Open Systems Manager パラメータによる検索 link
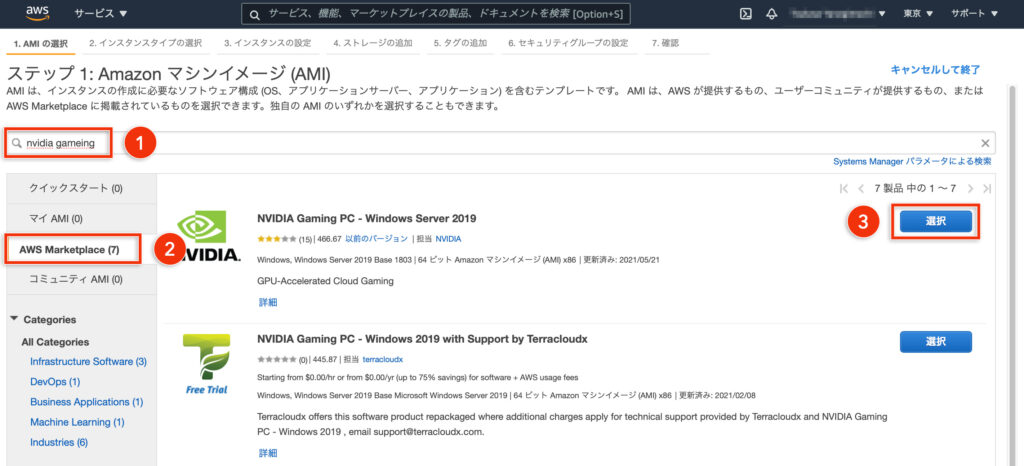Screen dimensions: 1024x466 [x=912, y=161]
